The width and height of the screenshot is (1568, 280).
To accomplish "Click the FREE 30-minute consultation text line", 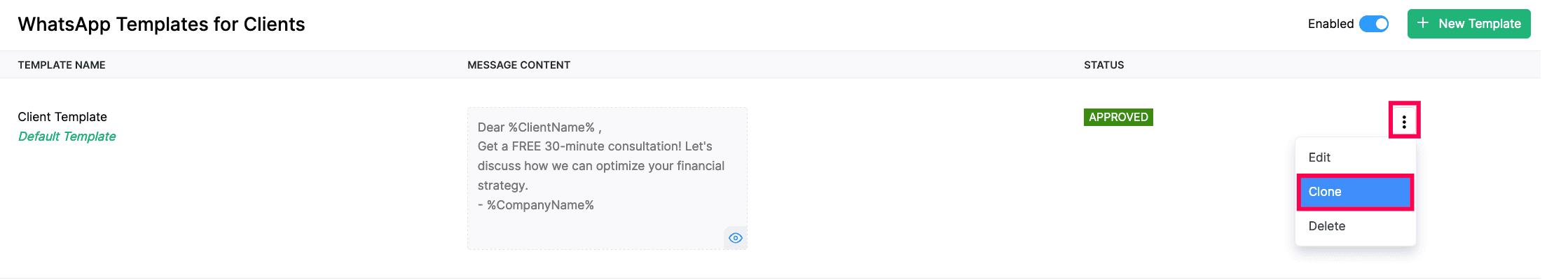I will [595, 146].
